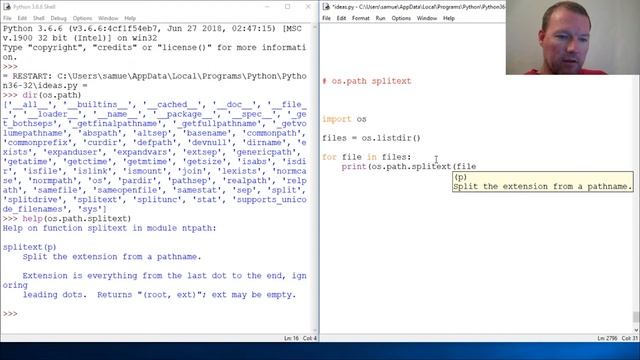
Task: Open Edit menu in Python Shell window
Action: 22,18
